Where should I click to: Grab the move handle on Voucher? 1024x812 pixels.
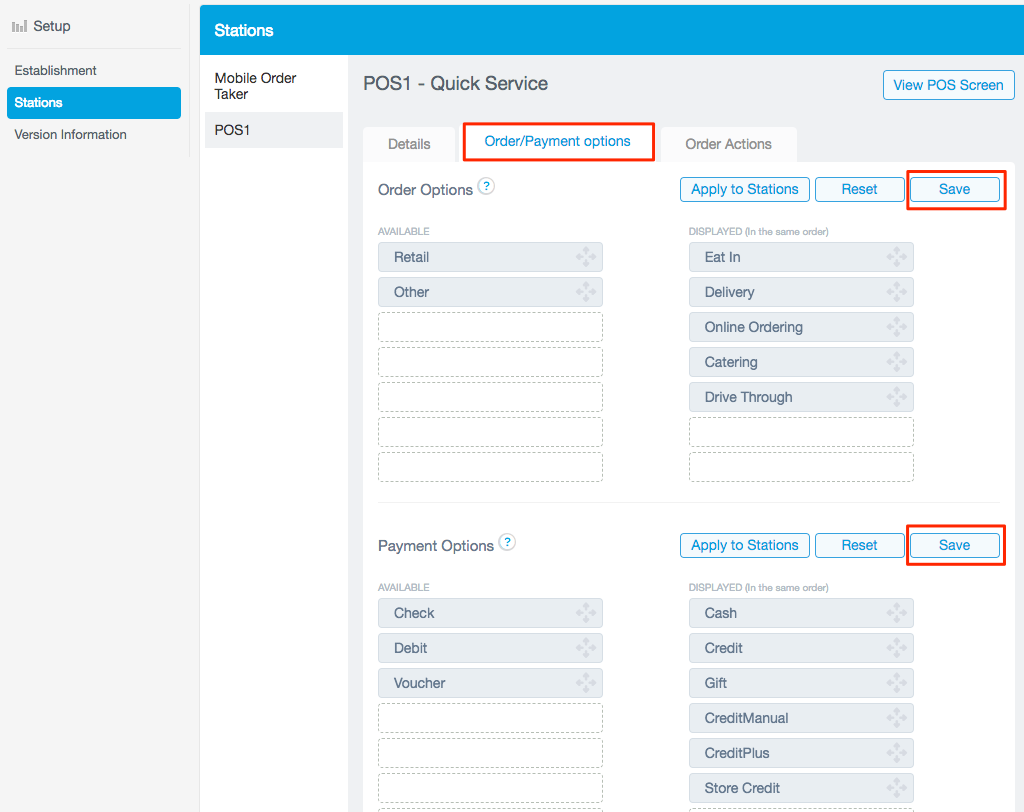point(585,683)
